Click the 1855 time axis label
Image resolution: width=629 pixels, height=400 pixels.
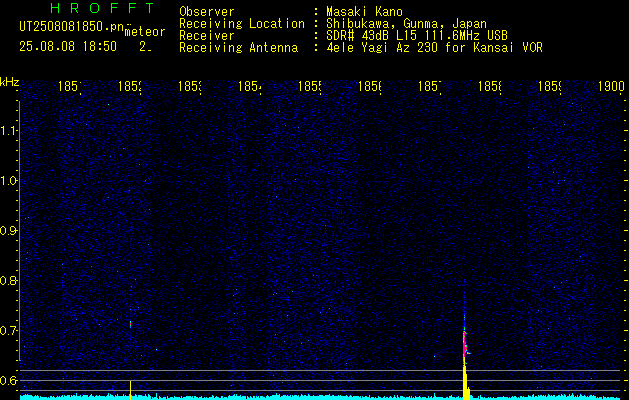coord(309,86)
